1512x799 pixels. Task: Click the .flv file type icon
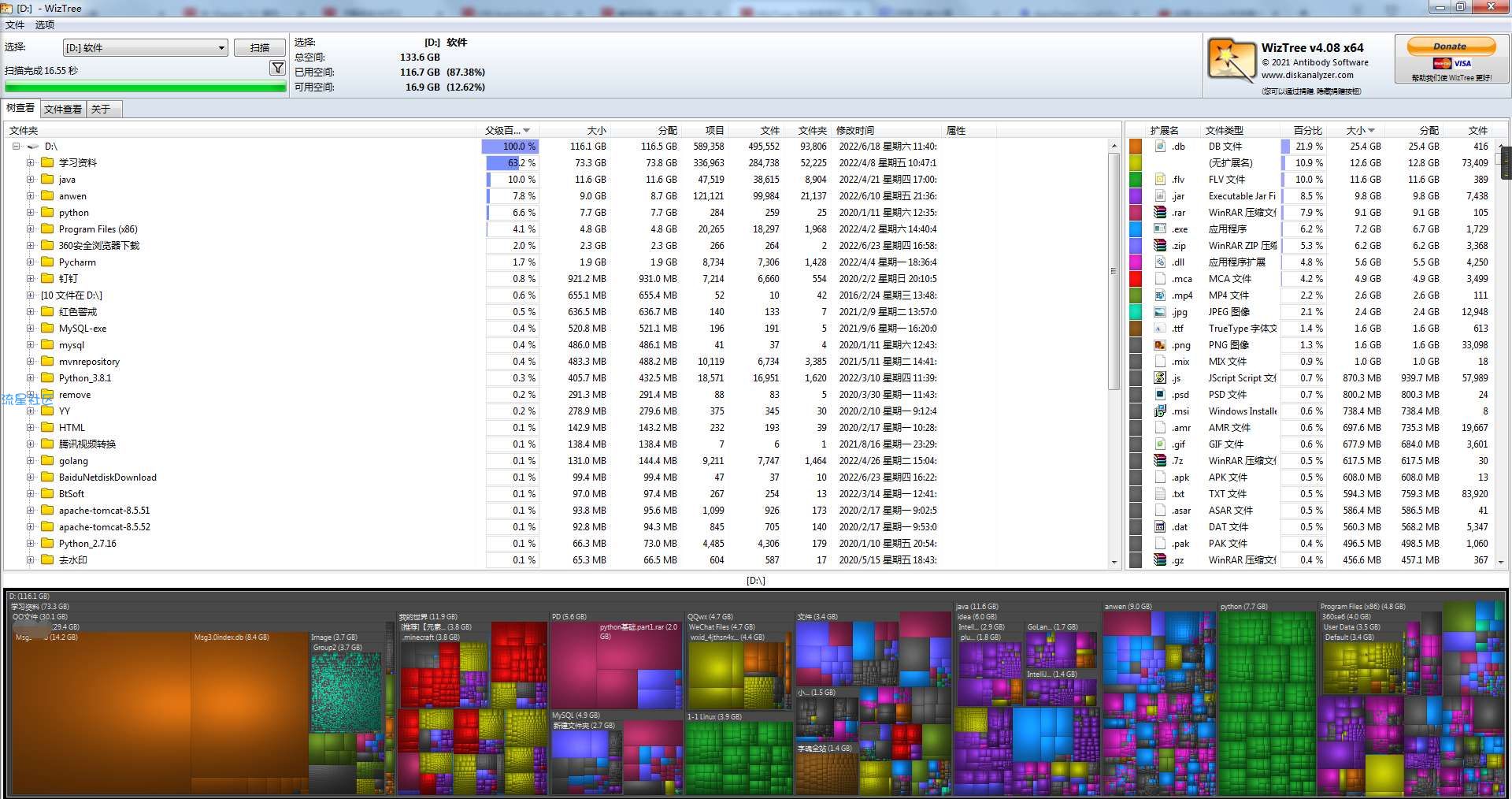coord(1160,179)
